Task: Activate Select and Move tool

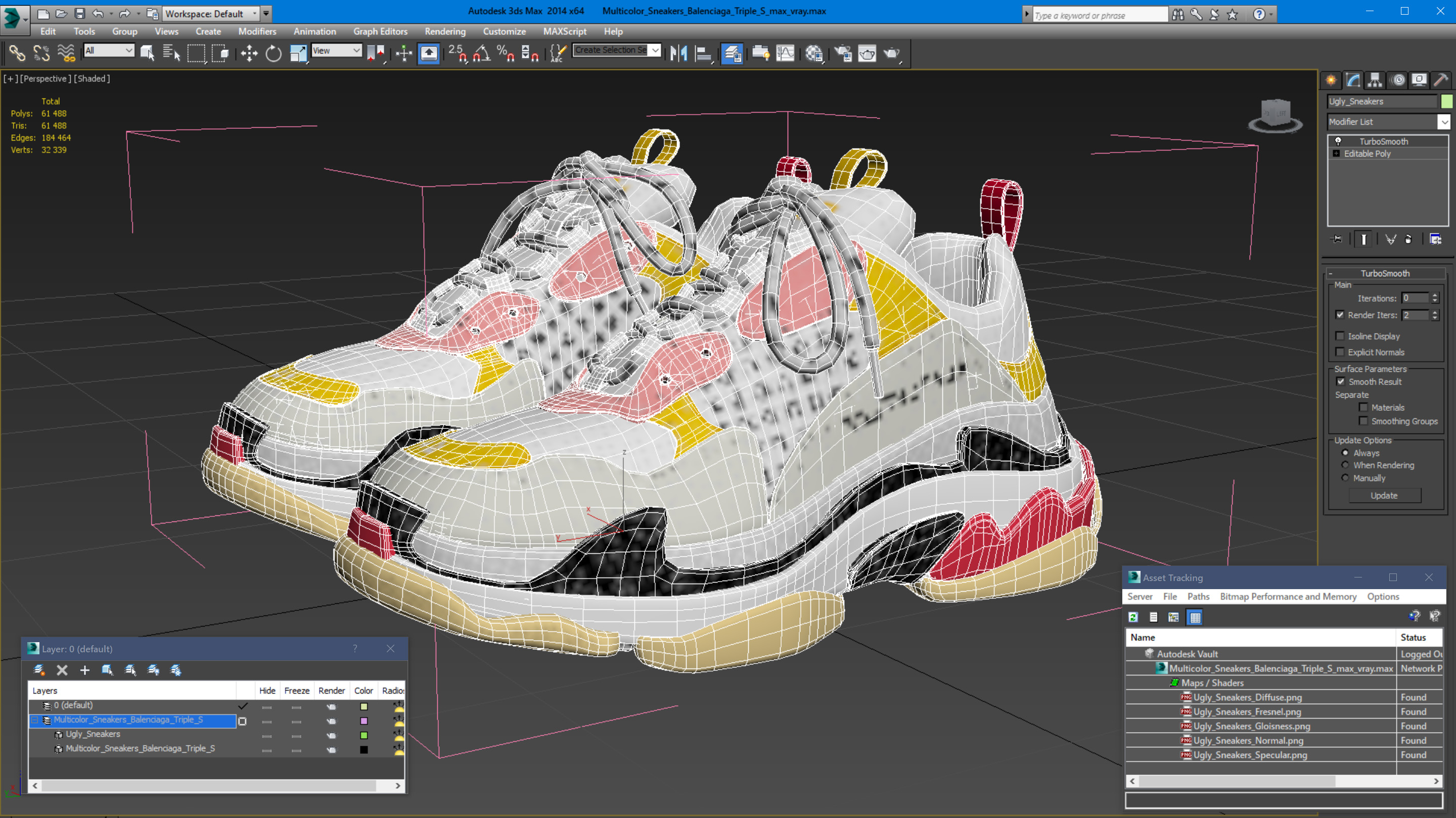Action: pyautogui.click(x=249, y=53)
